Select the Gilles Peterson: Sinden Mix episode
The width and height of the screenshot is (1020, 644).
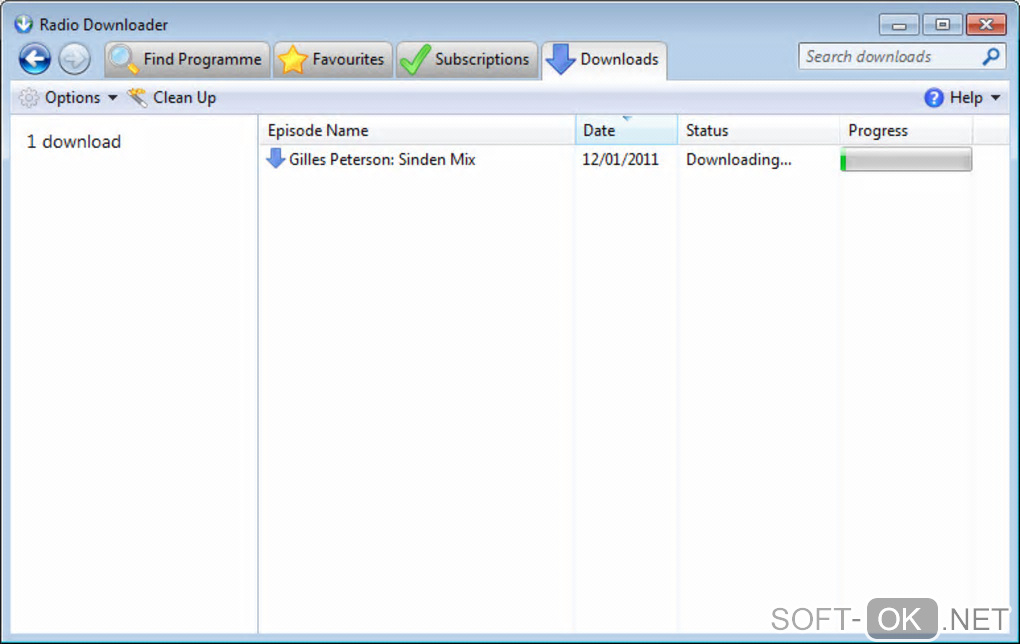[x=382, y=159]
